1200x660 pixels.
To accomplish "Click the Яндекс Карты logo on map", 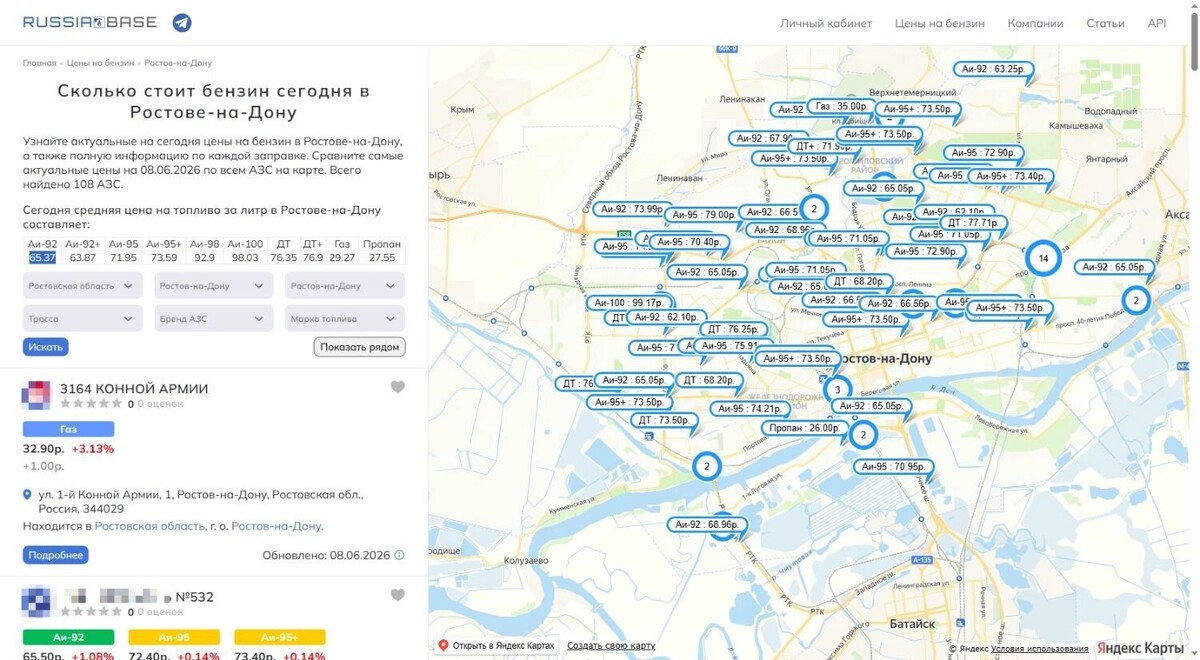I will (1140, 648).
